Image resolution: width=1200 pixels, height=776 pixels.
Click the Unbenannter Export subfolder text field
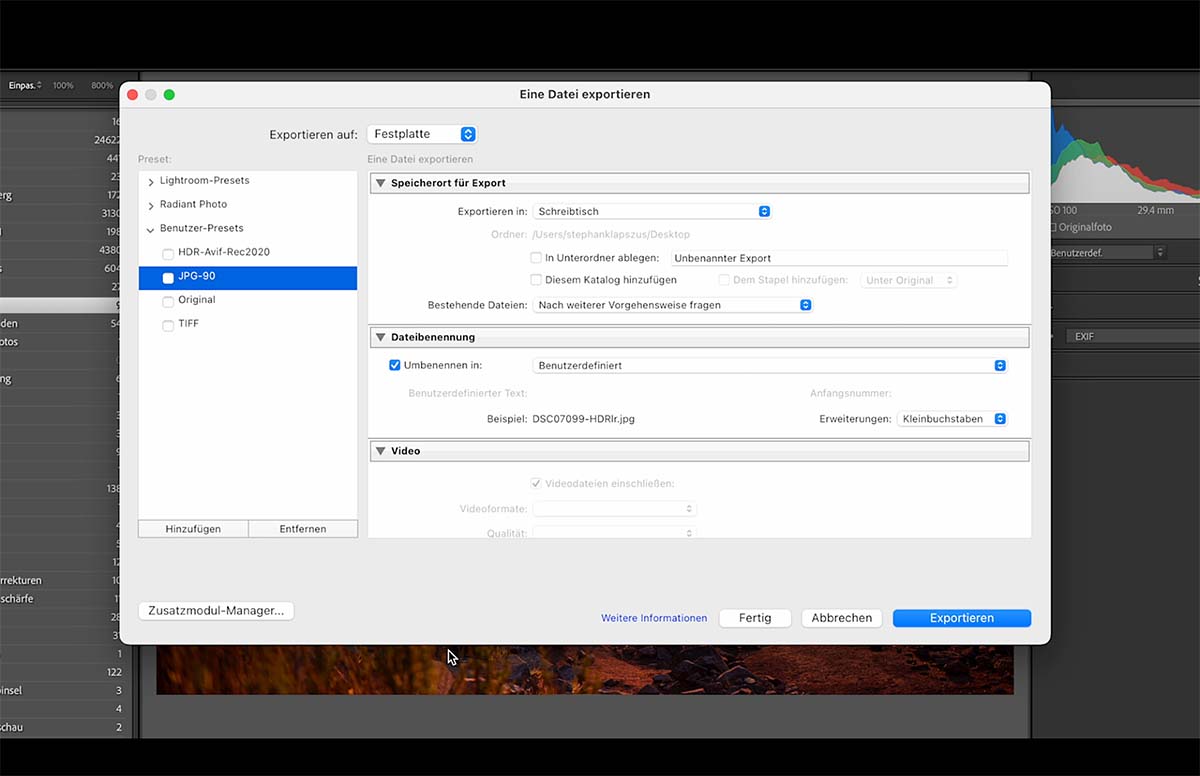839,258
